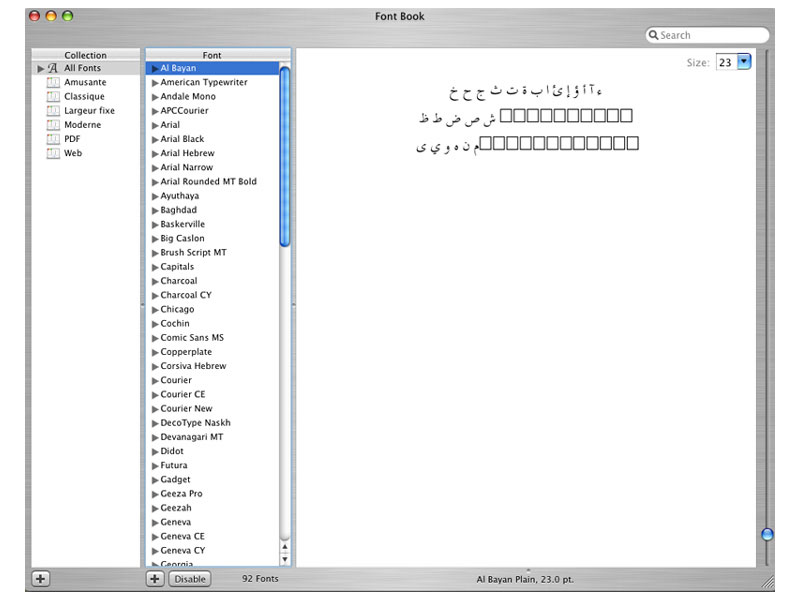Add a font with the plus button

click(155, 579)
